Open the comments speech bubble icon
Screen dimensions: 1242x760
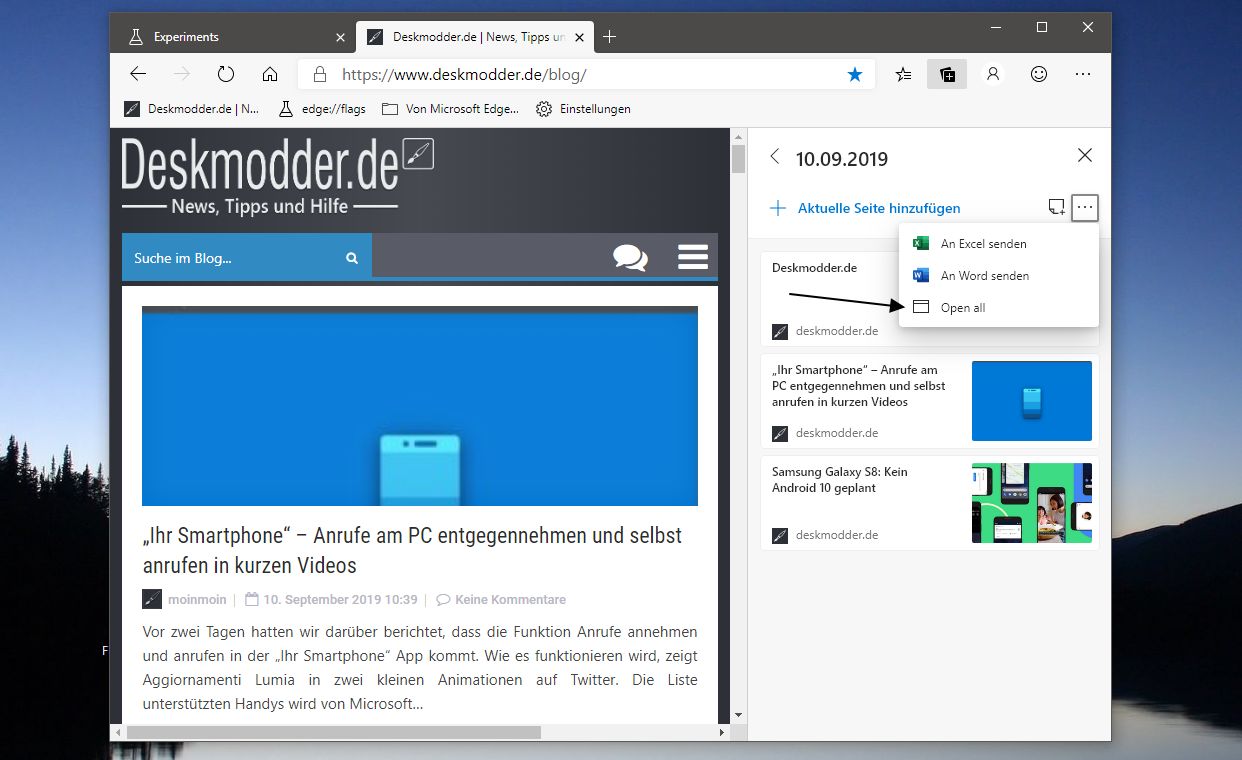click(x=630, y=257)
